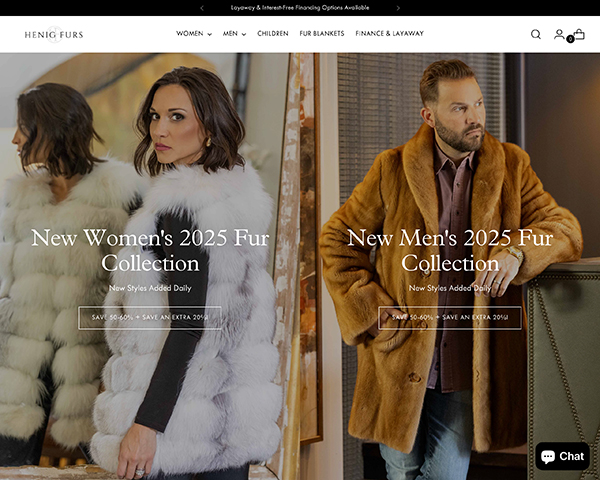Click men's New Styles Added Daily text
600x480 pixels.
450,288
